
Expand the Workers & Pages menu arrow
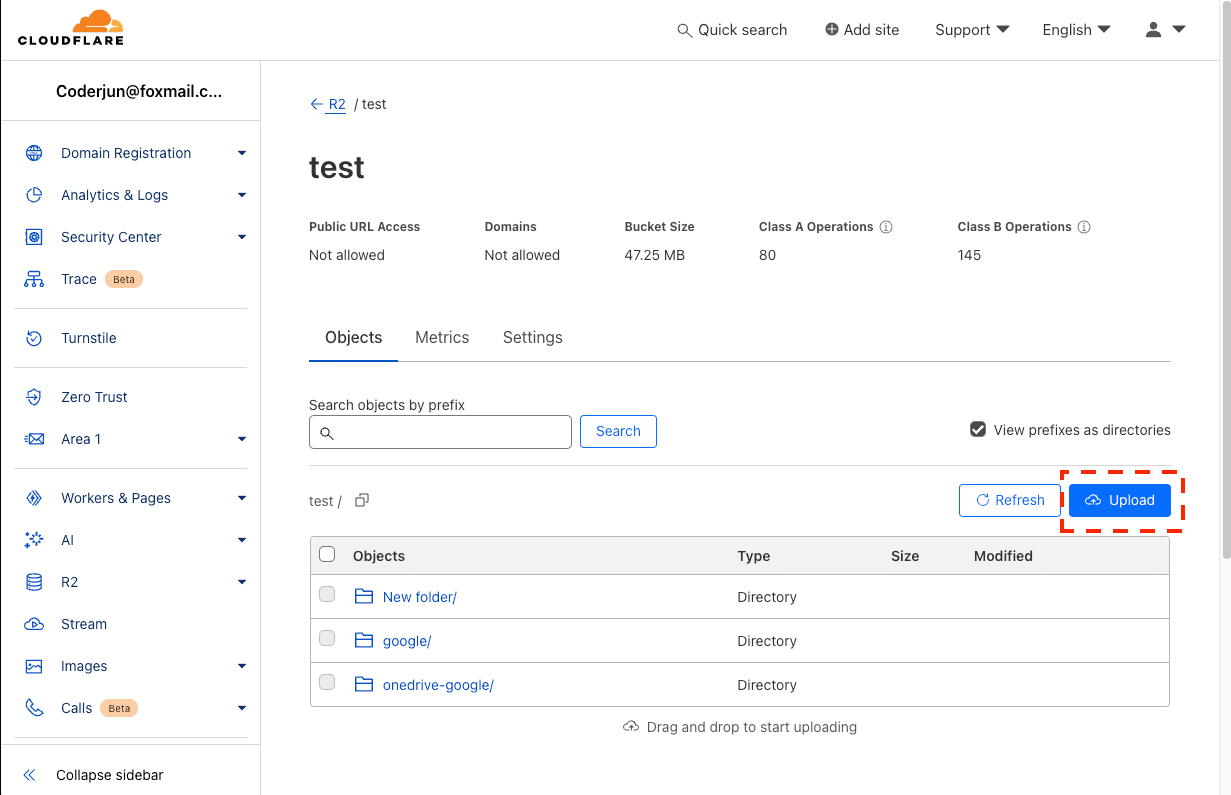[x=242, y=498]
